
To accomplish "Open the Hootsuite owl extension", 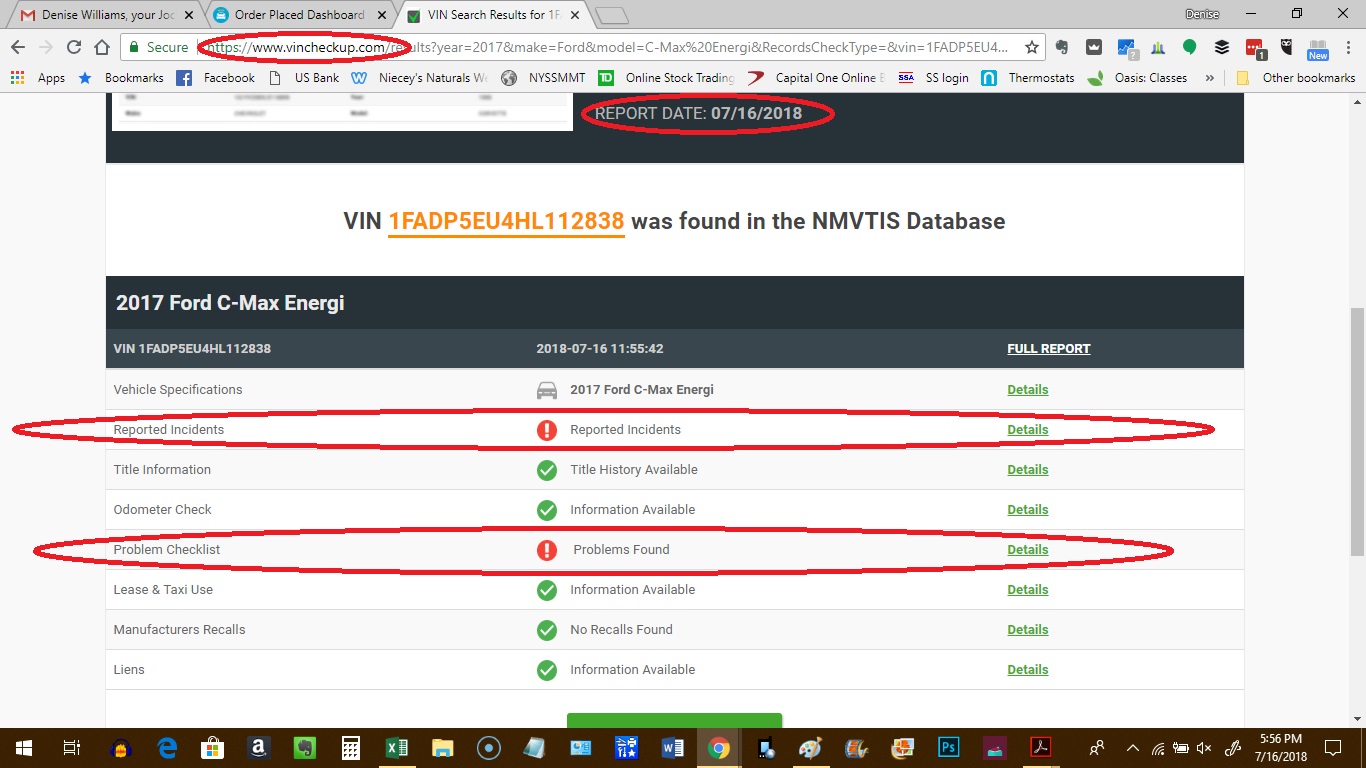I will [1286, 47].
